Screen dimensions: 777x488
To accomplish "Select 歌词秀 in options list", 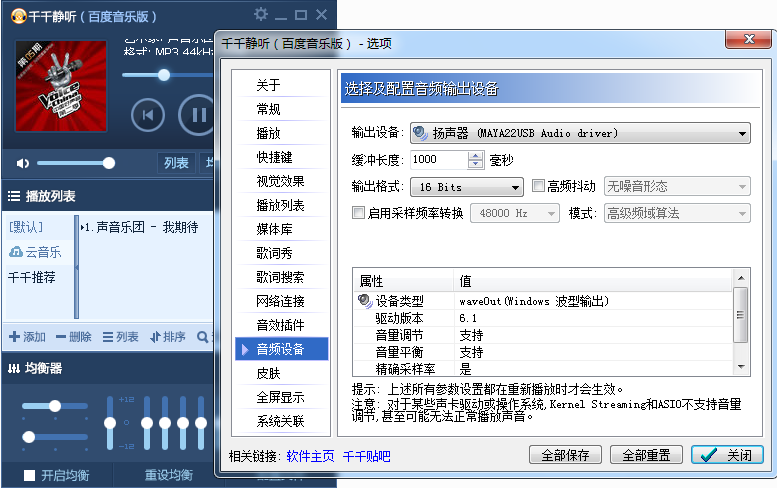I will tap(281, 253).
